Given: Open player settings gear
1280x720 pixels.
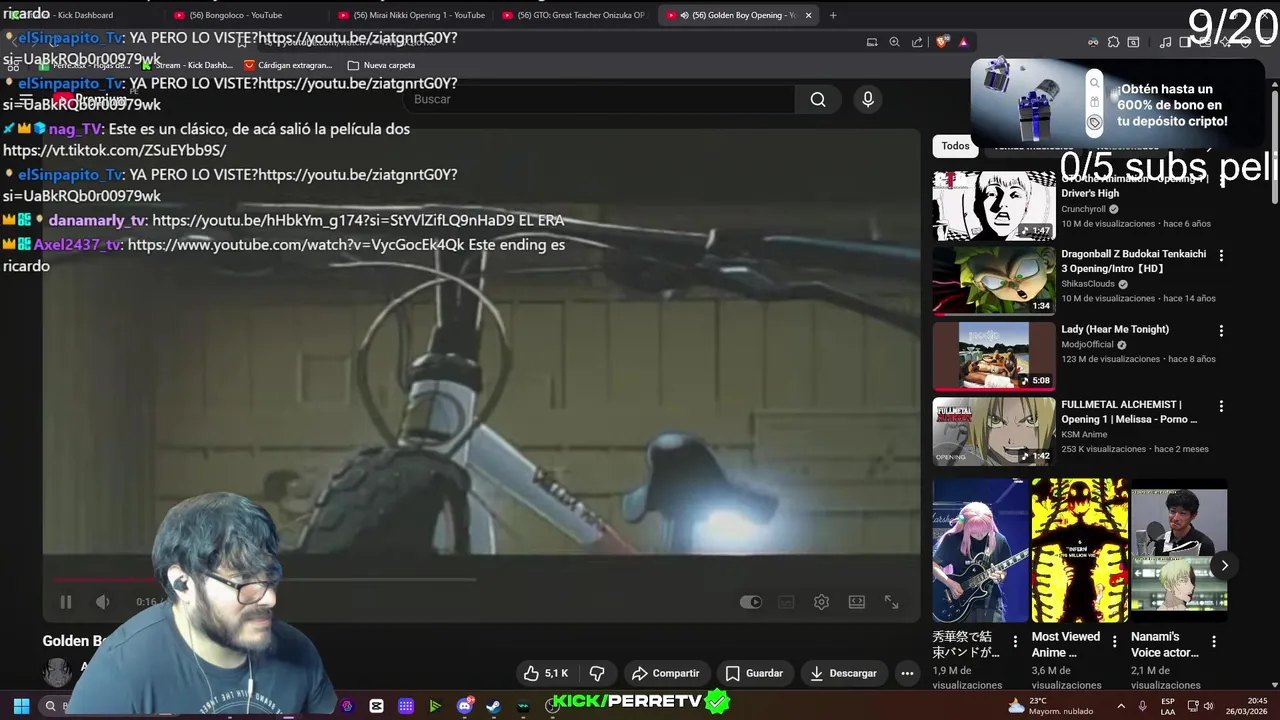Looking at the screenshot, I should 821,602.
